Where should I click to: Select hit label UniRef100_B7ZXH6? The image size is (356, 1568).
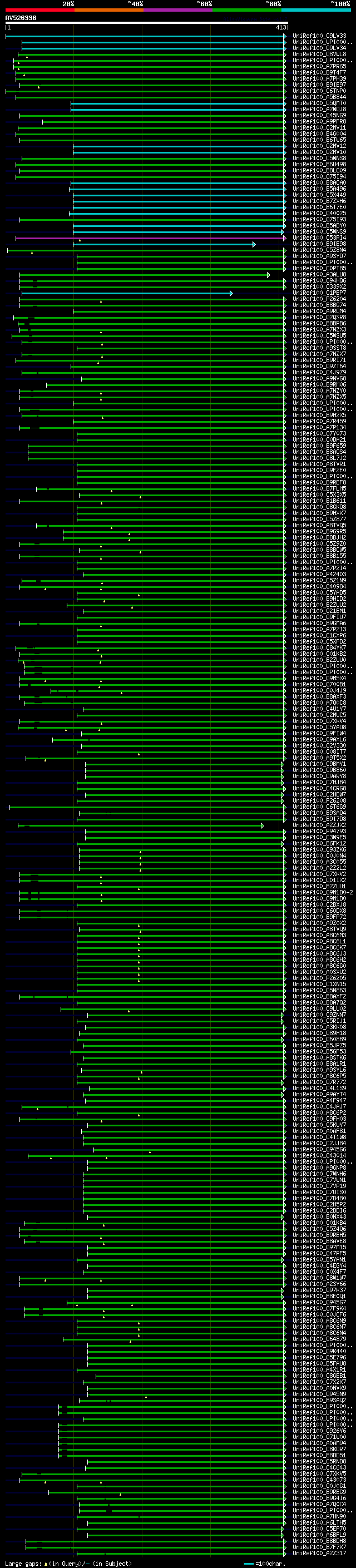coord(319,201)
